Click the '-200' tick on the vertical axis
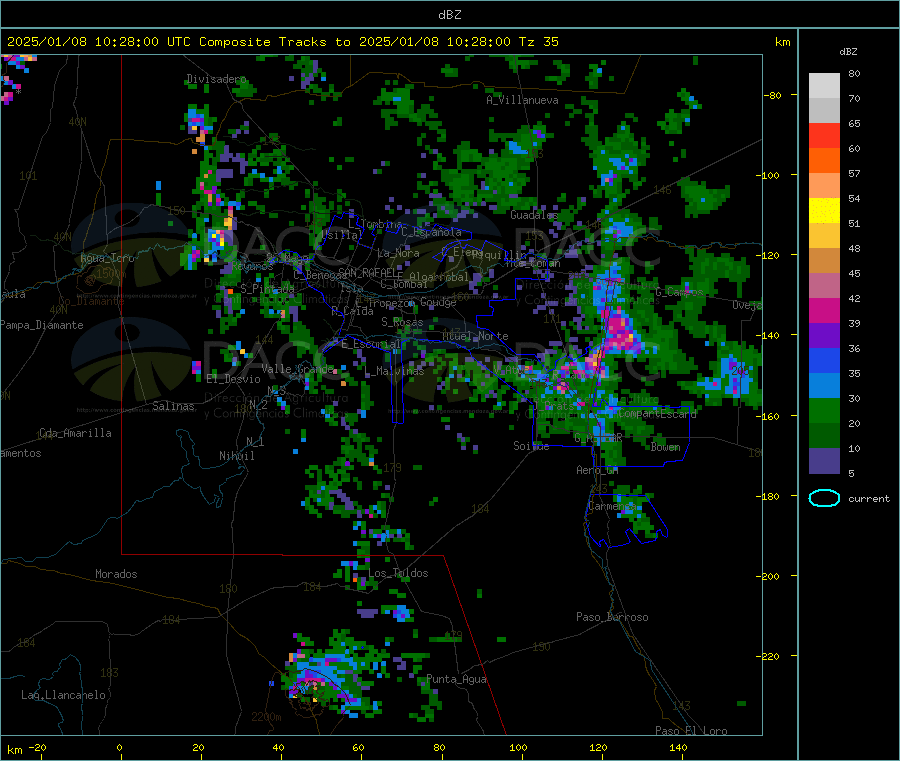The height and width of the screenshot is (761, 900). [768, 576]
